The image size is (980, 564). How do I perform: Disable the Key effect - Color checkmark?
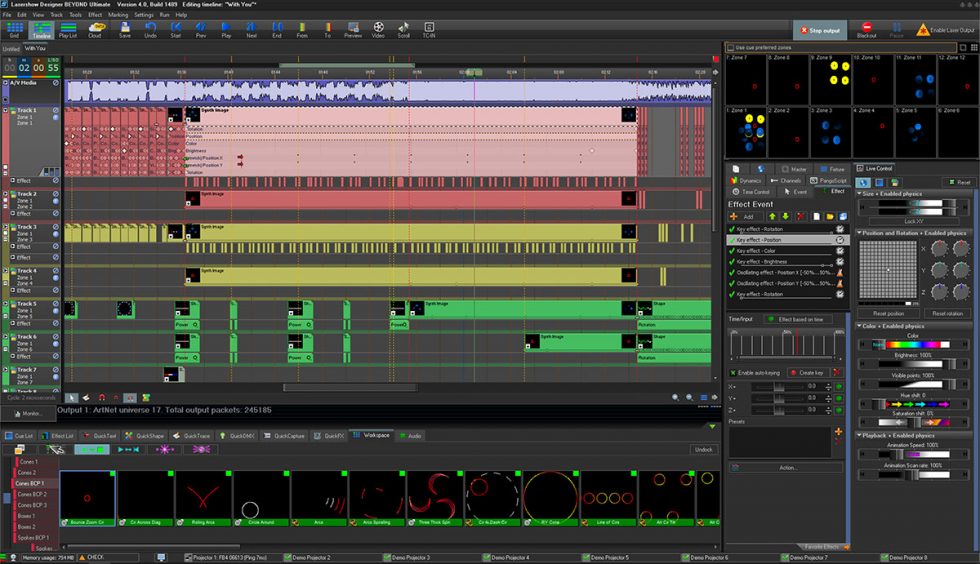point(732,251)
